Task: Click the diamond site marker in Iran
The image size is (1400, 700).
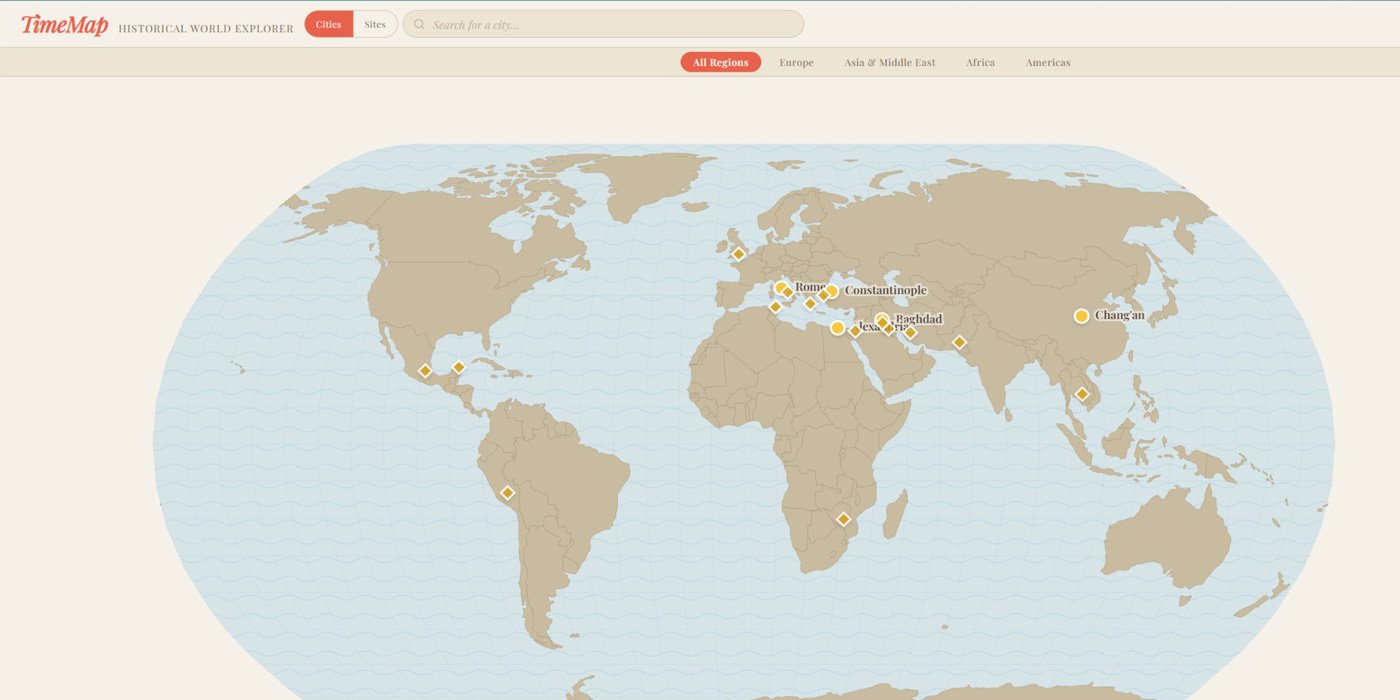Action: [x=910, y=332]
